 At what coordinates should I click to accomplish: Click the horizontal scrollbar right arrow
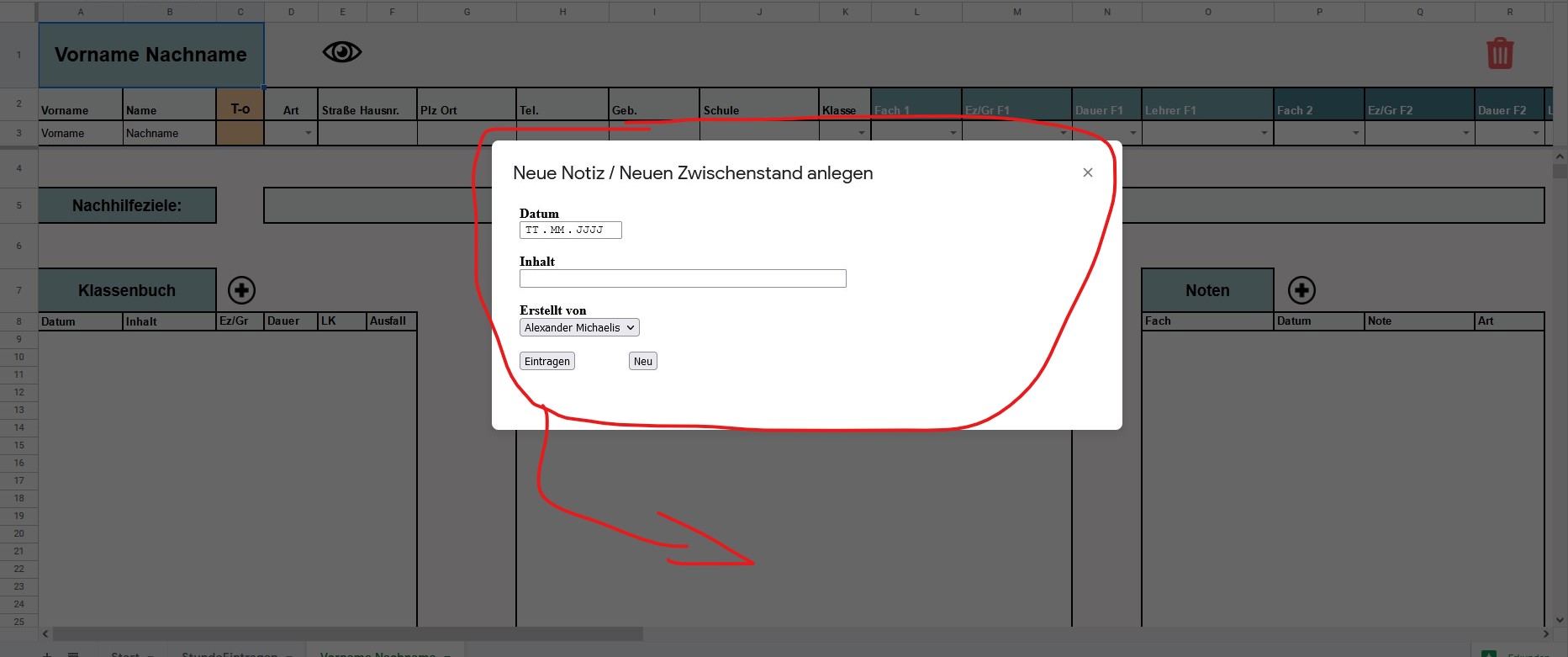(1546, 633)
